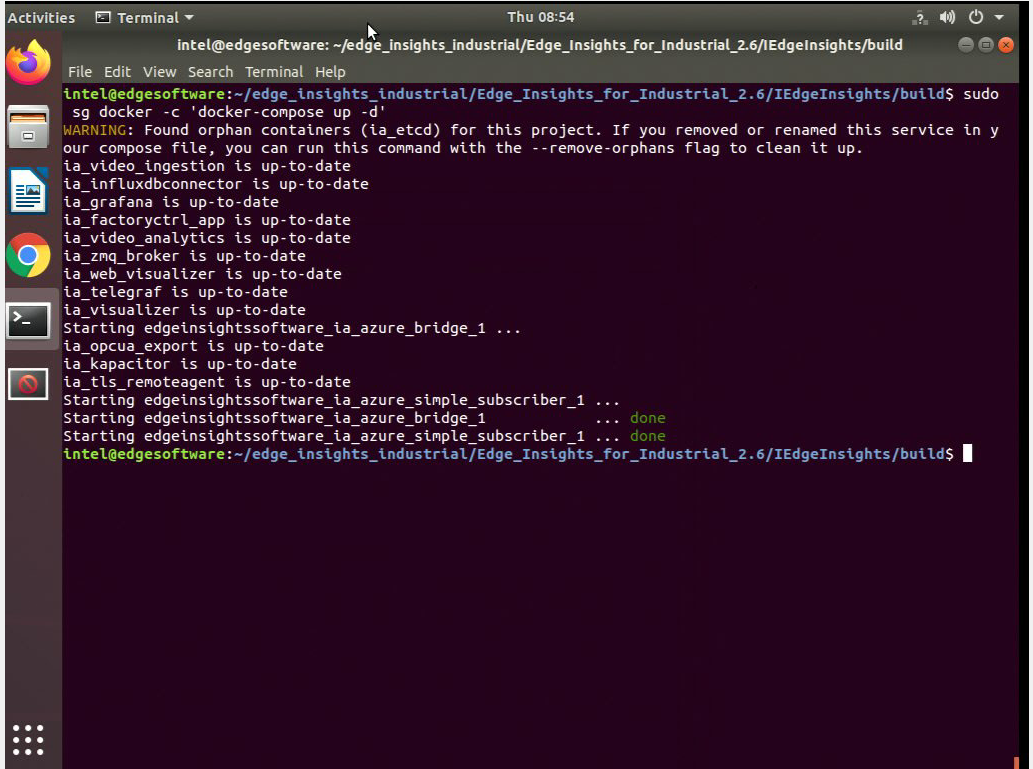Click the cursor block at the last prompt
Image resolution: width=1033 pixels, height=769 pixels.
(x=967, y=453)
